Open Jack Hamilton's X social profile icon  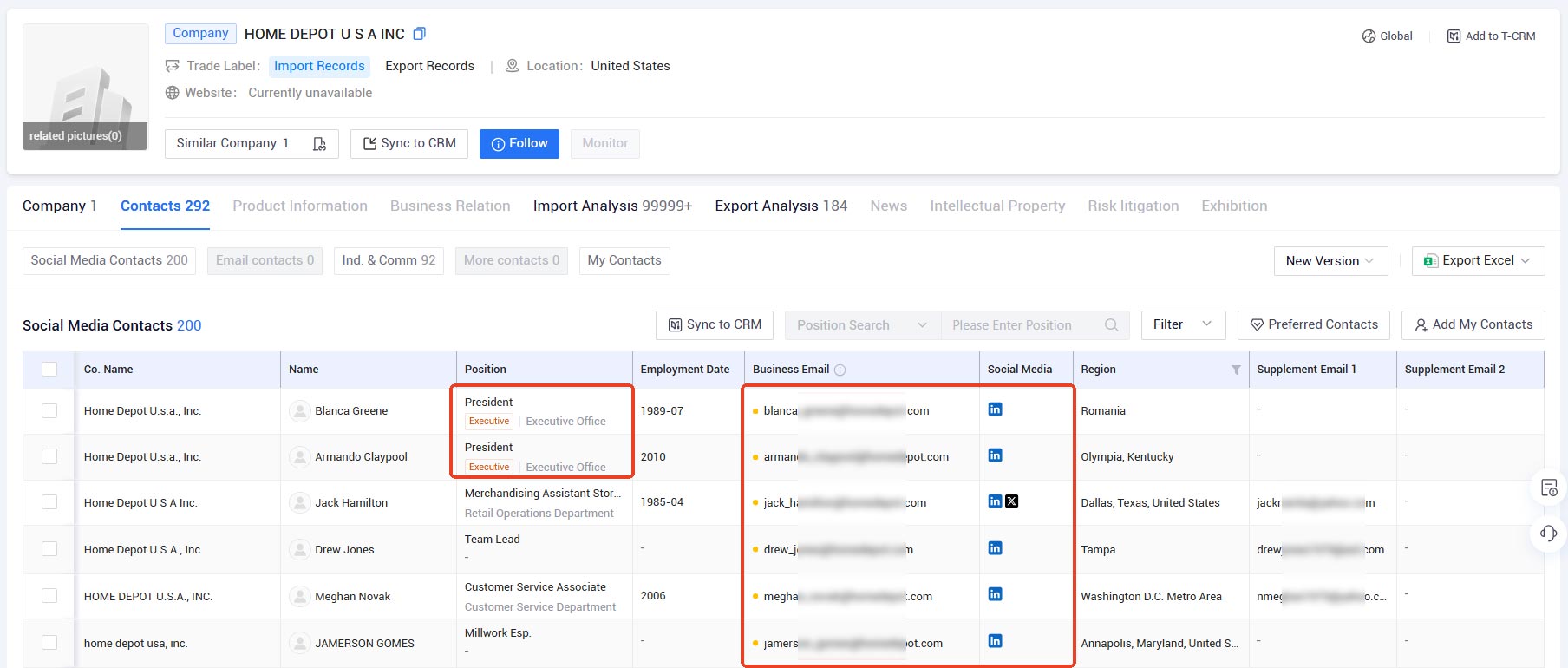[1011, 501]
